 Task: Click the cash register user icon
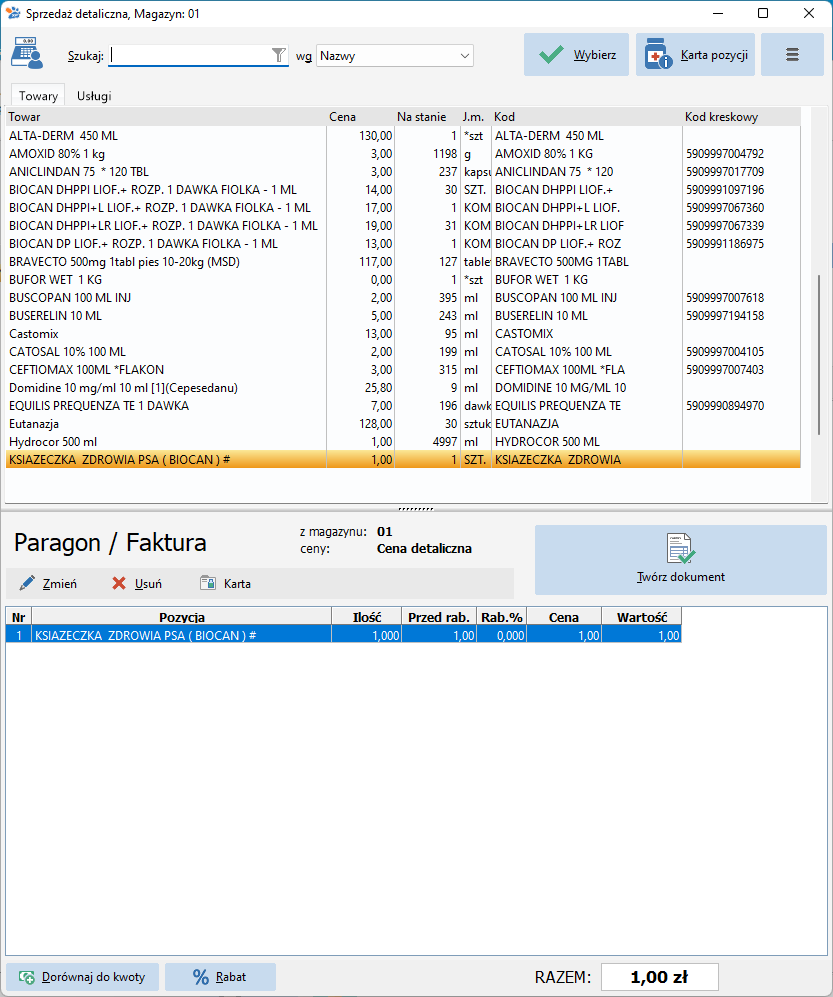tap(27, 53)
